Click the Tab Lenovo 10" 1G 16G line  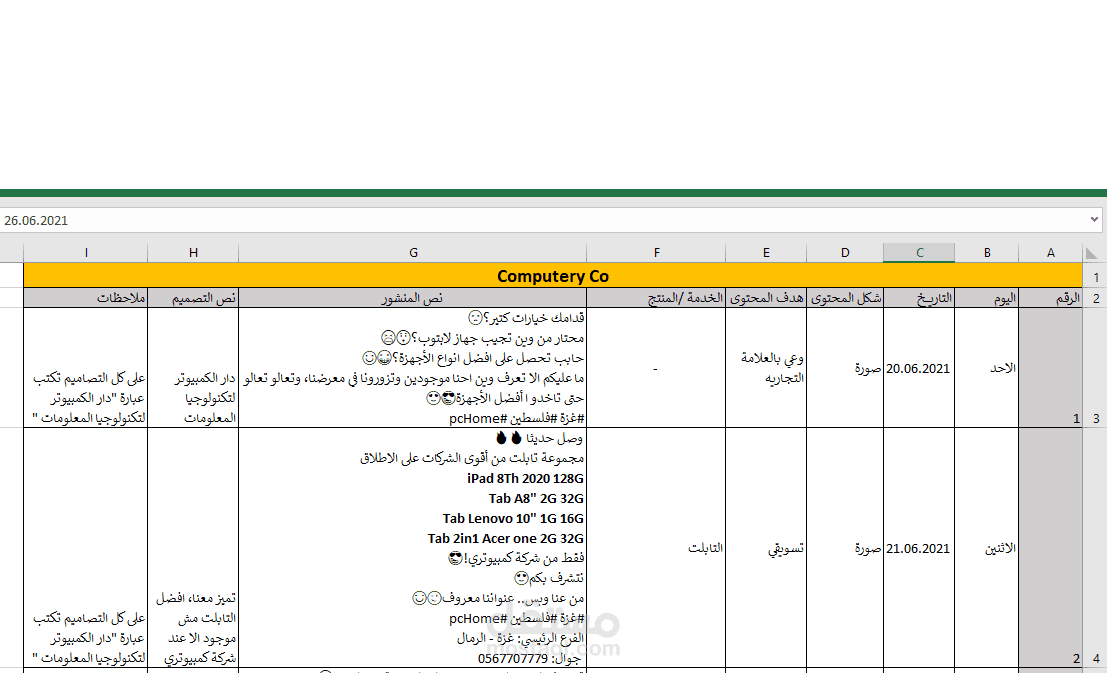pos(513,518)
